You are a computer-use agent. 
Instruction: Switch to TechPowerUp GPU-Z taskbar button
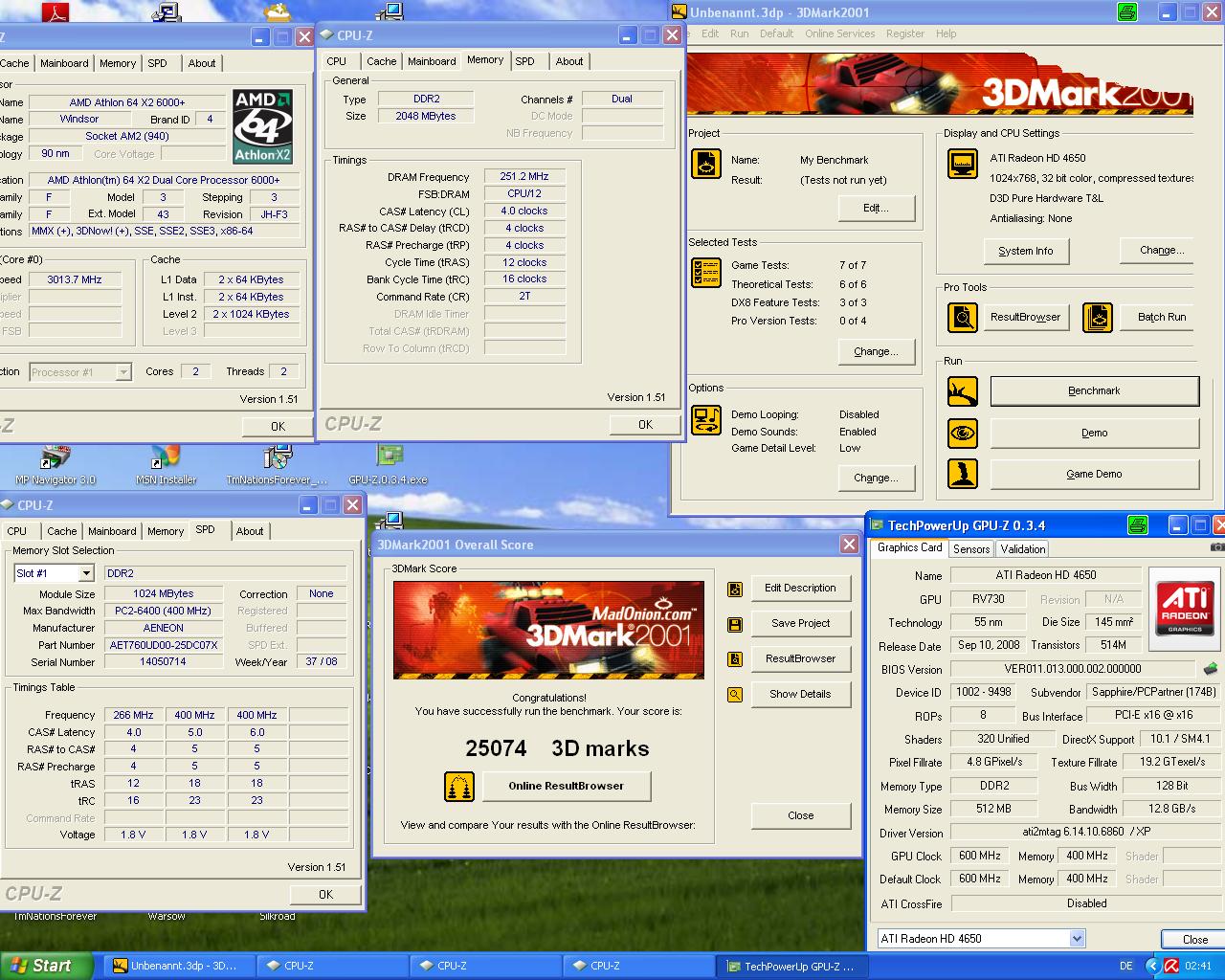(x=790, y=967)
